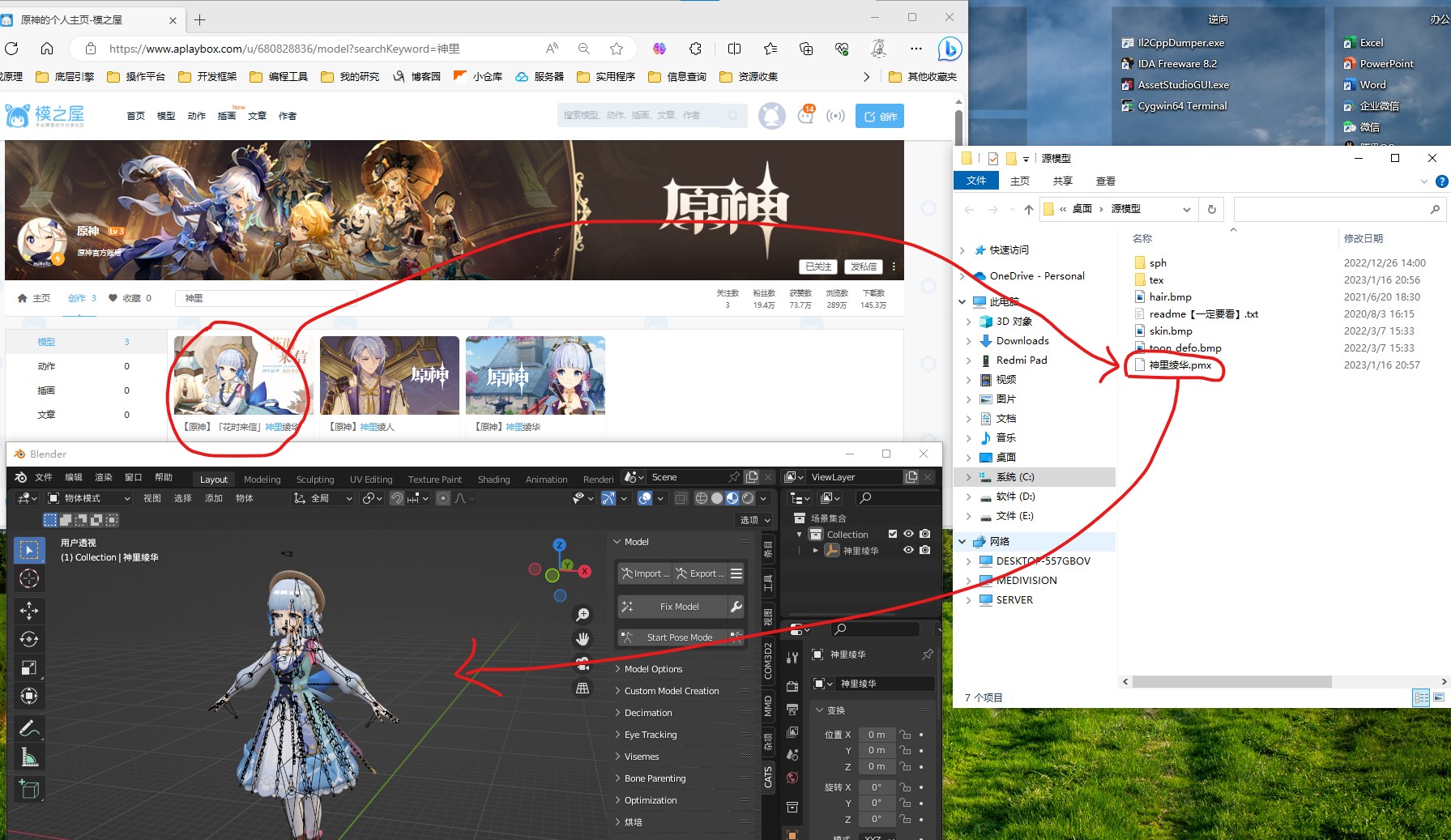Open Blender 文件 menu

44,477
